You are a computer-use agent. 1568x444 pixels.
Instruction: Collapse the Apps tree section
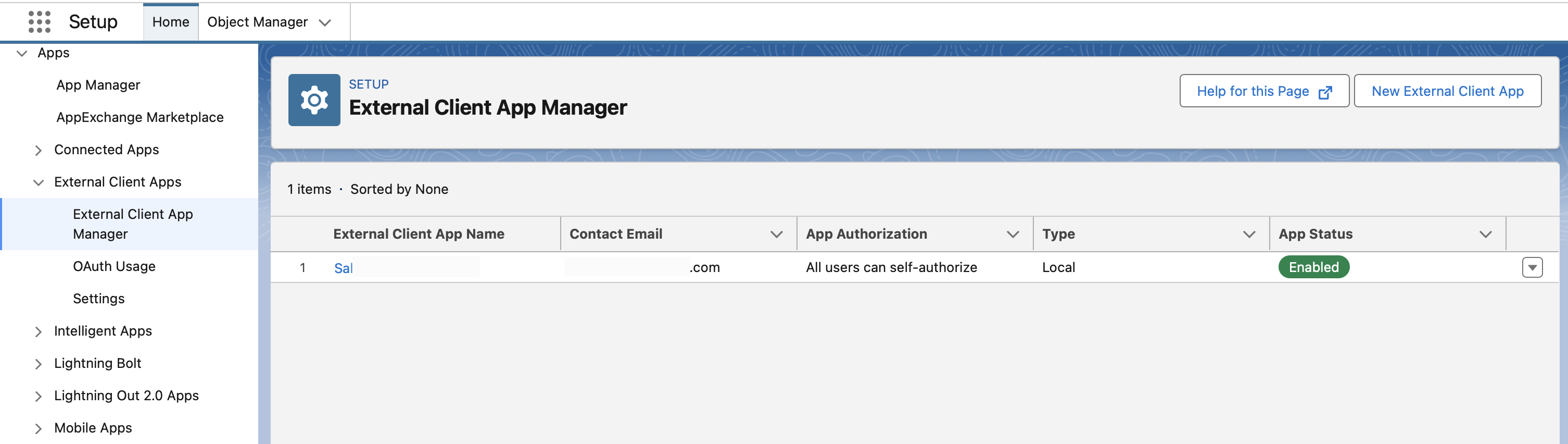pyautogui.click(x=22, y=53)
